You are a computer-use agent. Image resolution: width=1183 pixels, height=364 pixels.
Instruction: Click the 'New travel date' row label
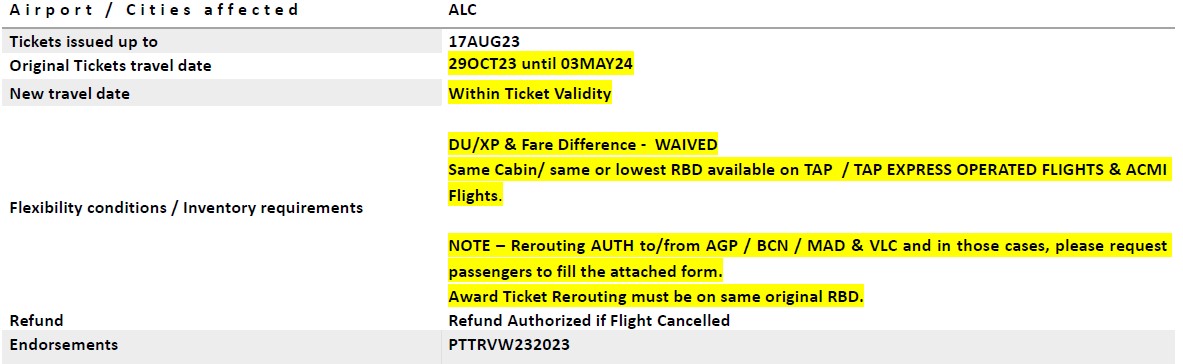[69, 94]
